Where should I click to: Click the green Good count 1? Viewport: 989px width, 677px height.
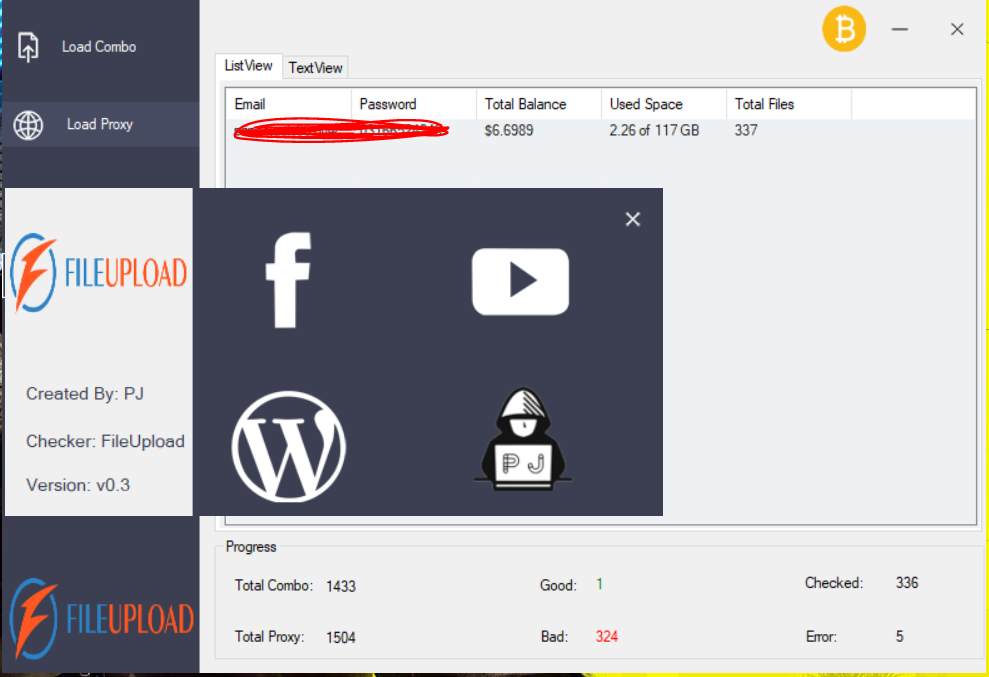point(599,584)
